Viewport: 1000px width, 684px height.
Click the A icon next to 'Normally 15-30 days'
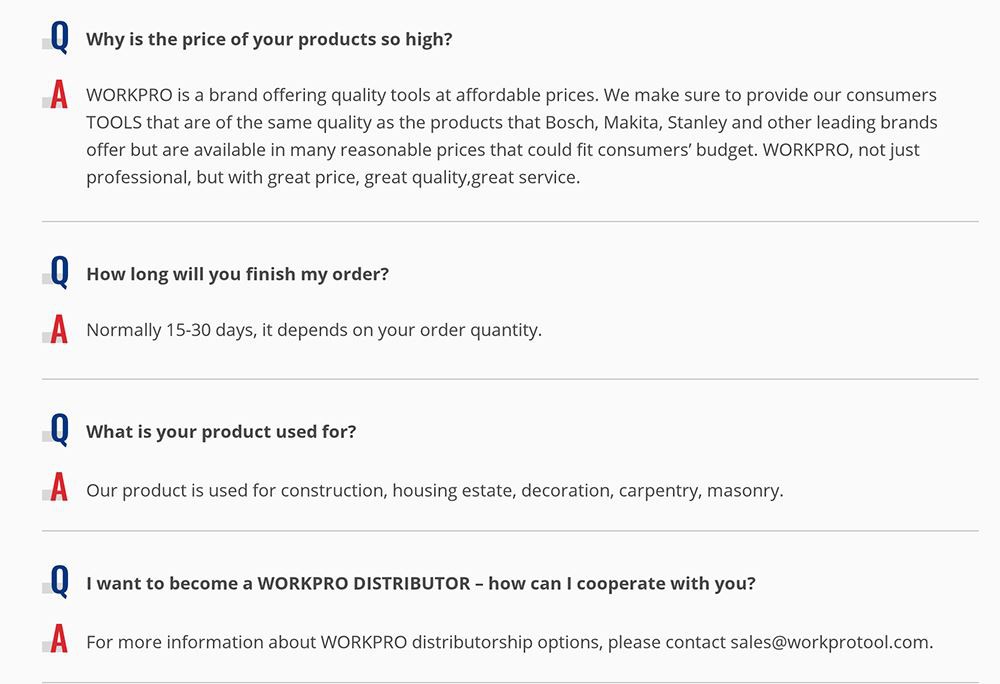pyautogui.click(x=59, y=330)
